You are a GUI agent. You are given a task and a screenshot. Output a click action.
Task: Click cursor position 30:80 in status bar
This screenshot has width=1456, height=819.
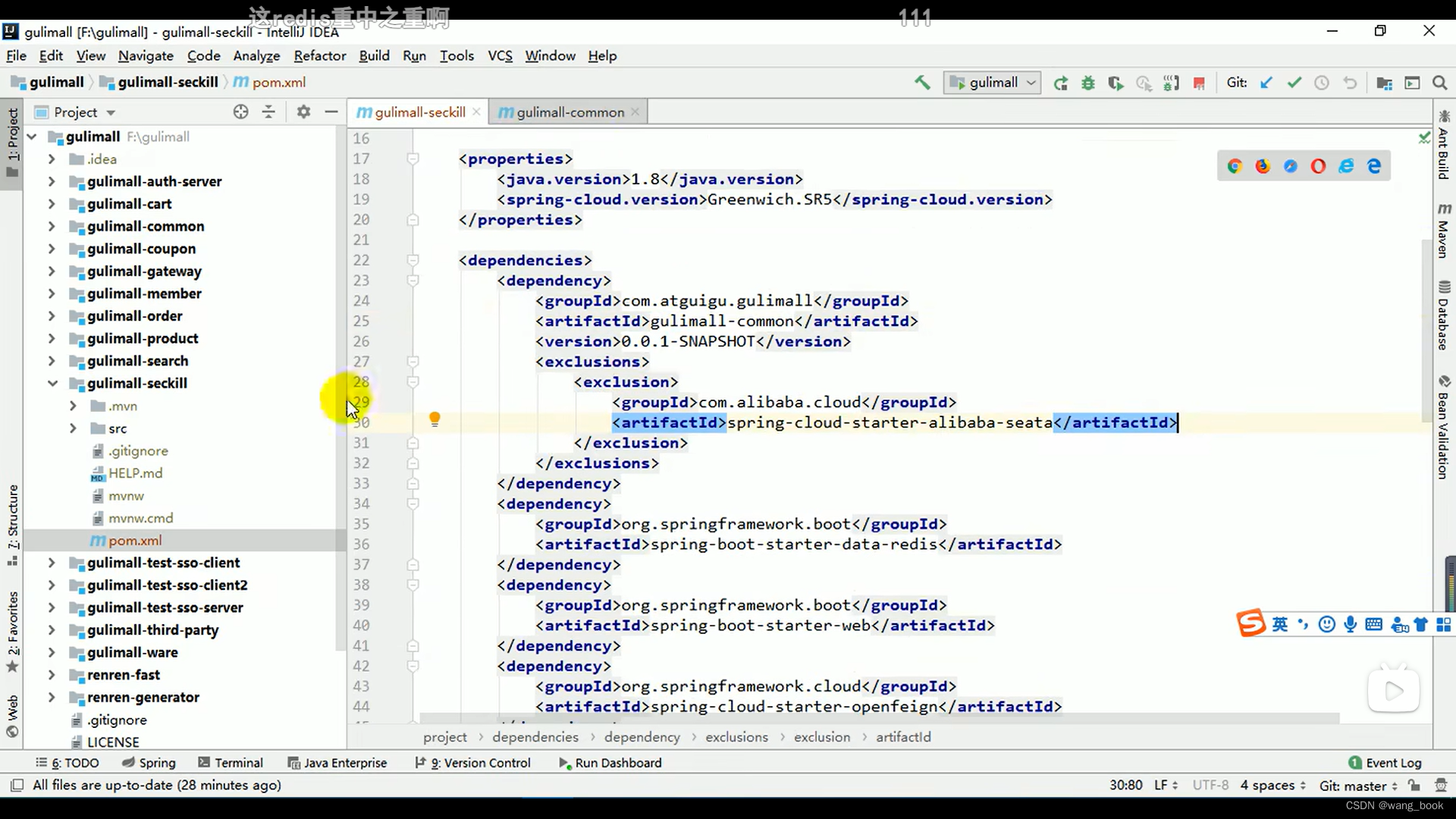1126,786
